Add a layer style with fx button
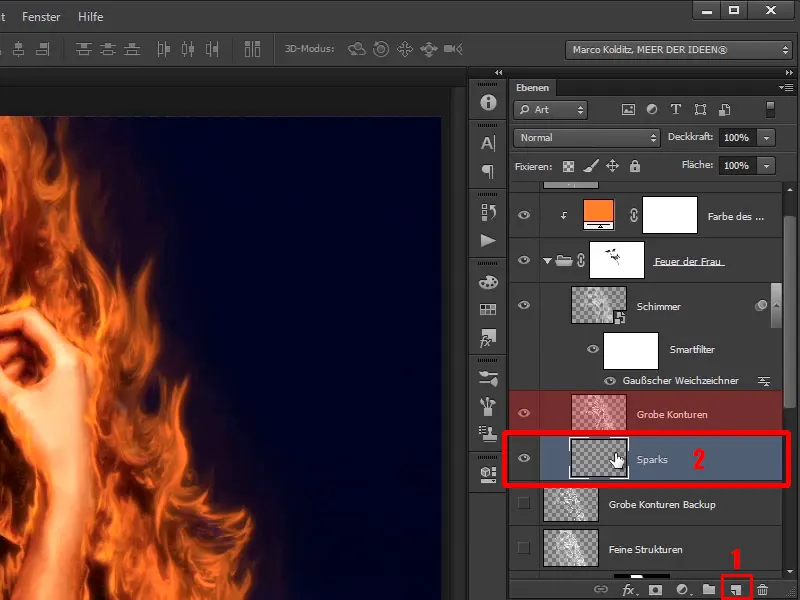 (629, 590)
